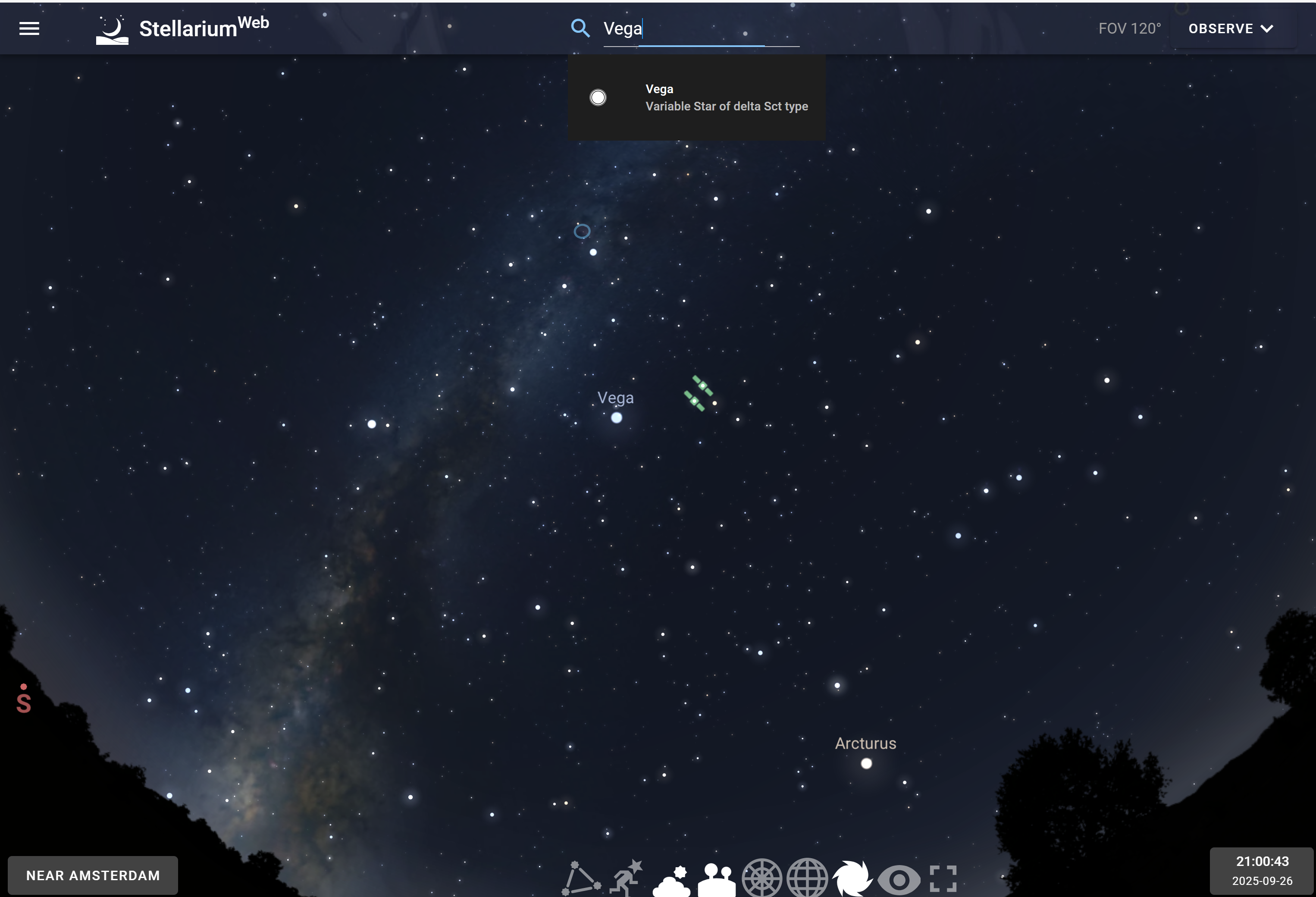Select the Vega search result
1316x897 pixels.
point(696,97)
